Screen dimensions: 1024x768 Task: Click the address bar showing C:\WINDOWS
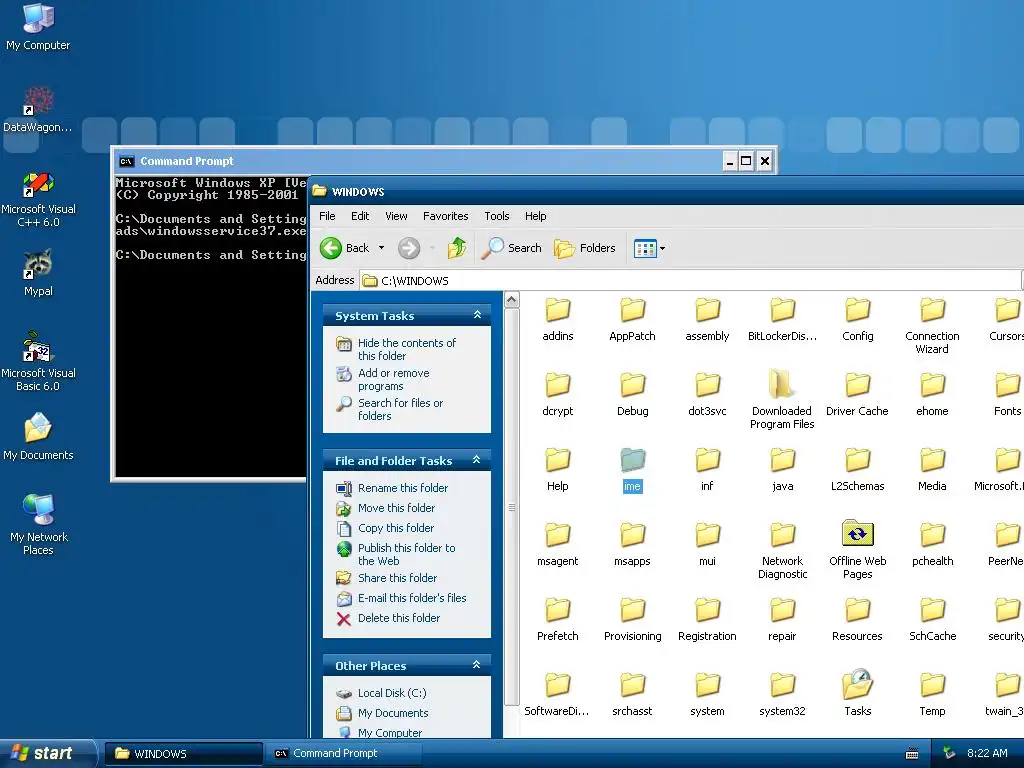[x=691, y=281]
